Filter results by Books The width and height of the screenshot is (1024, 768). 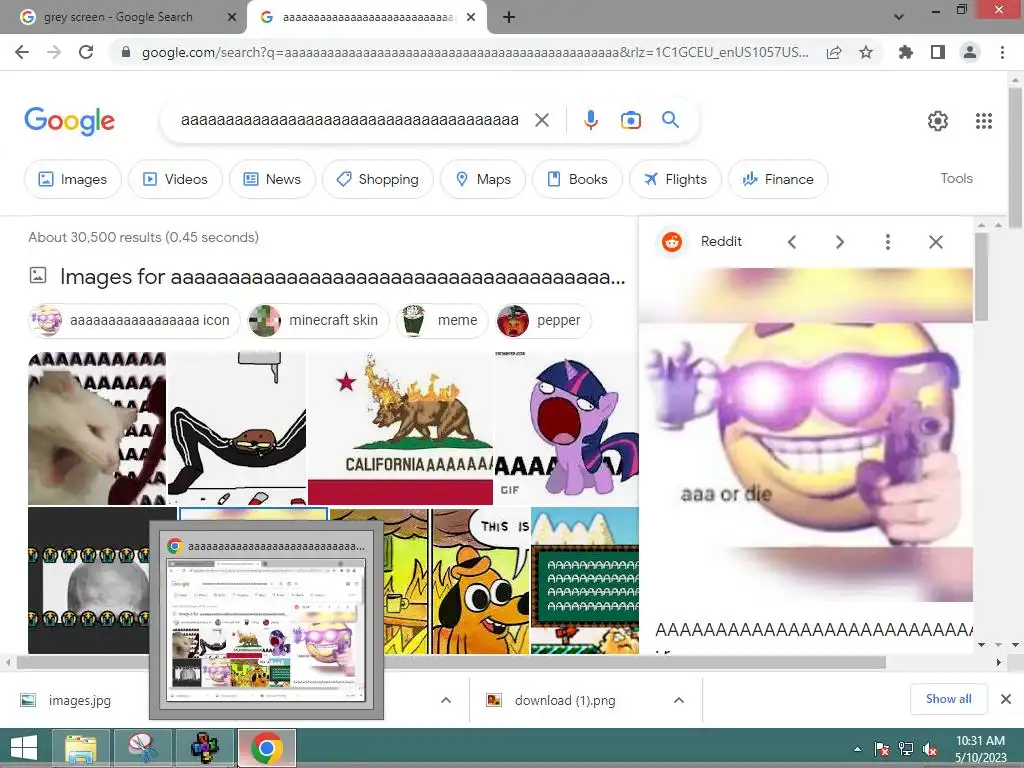(577, 179)
